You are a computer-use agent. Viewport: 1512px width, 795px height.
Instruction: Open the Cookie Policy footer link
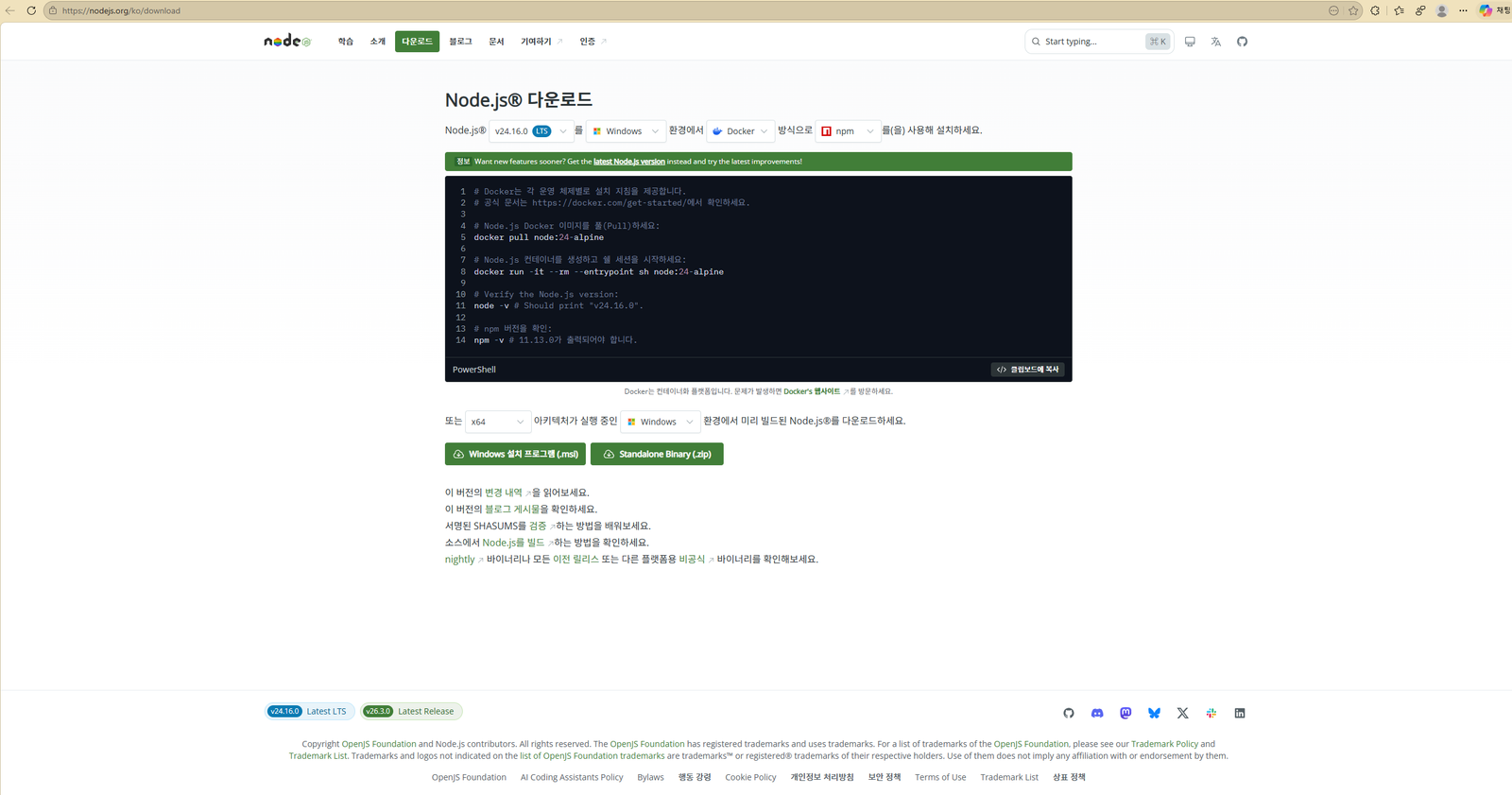(x=750, y=777)
